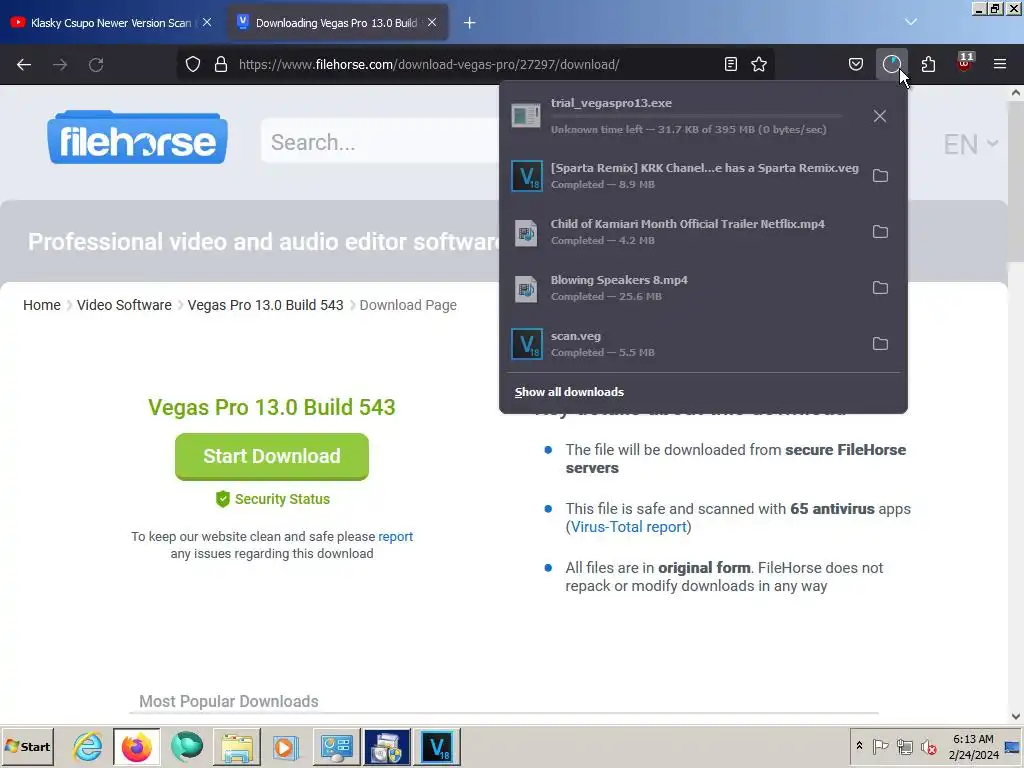Open the Windows Start menu
Viewport: 1024px width, 768px height.
coord(27,747)
